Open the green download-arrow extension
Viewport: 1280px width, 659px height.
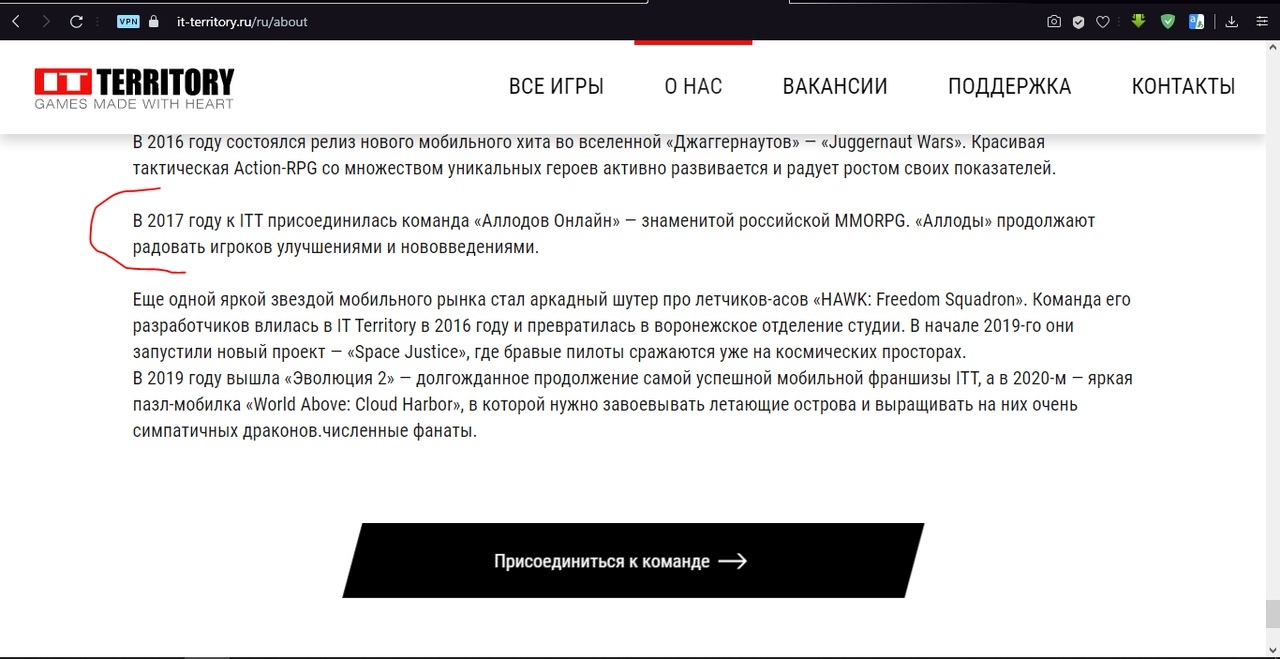click(1138, 21)
